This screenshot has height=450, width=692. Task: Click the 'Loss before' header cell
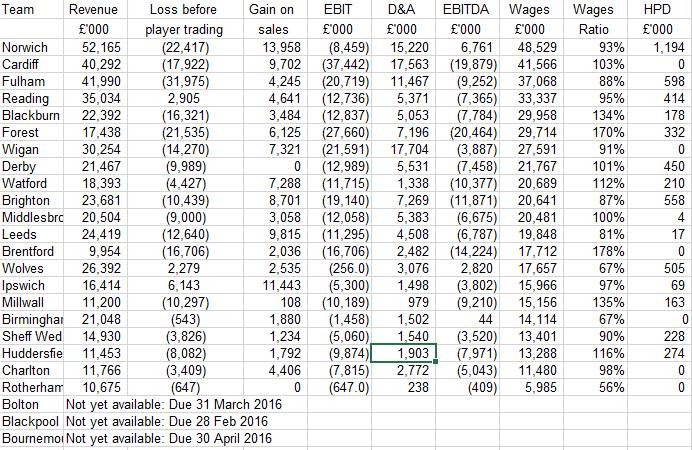coord(185,9)
